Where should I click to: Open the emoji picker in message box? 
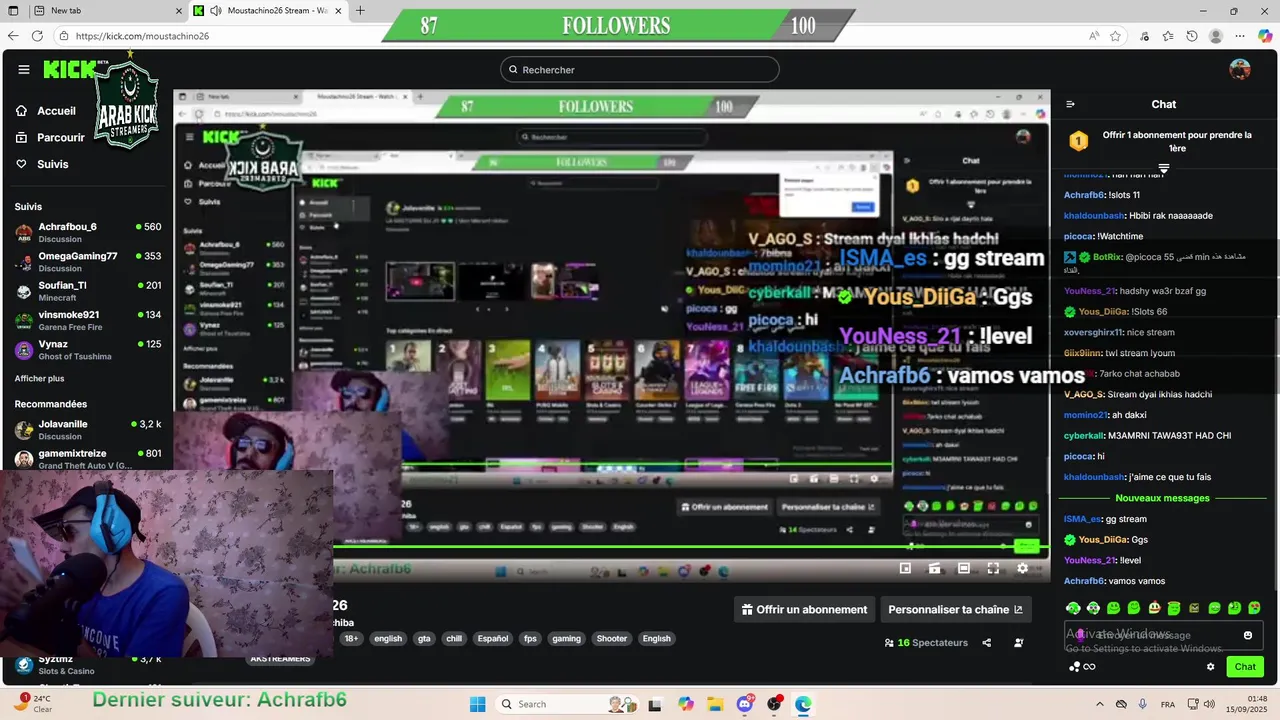pos(1248,635)
